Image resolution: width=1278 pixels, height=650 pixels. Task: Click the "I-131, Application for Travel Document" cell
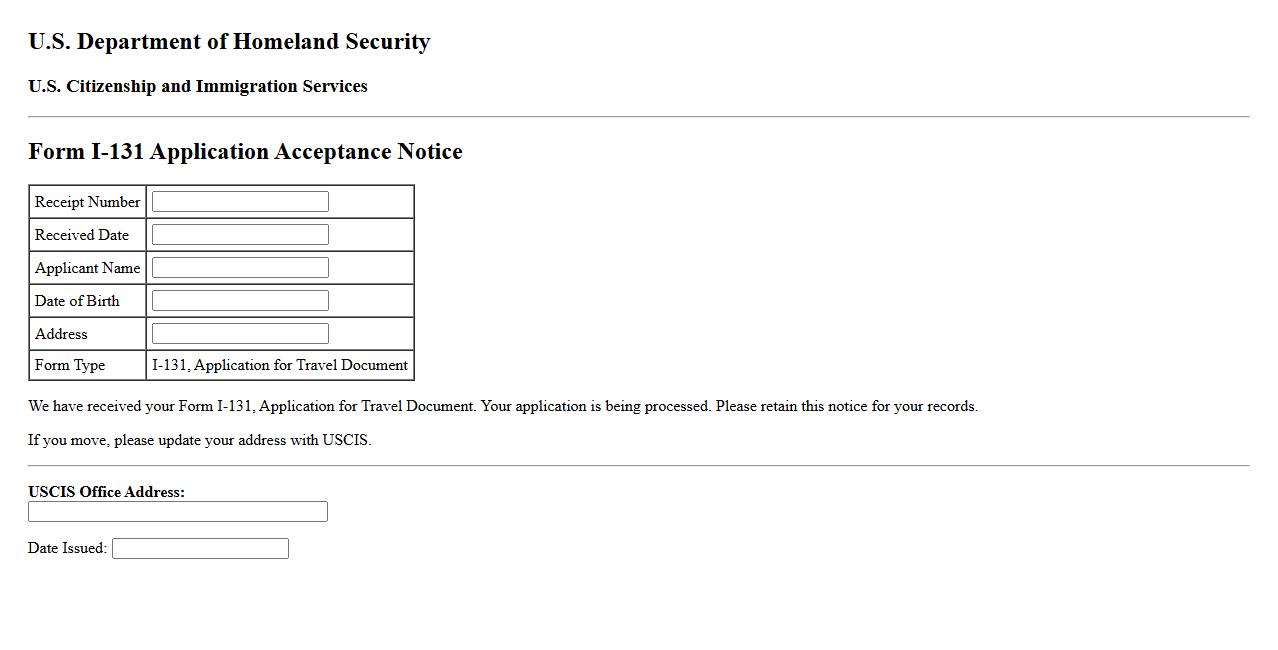pos(280,365)
